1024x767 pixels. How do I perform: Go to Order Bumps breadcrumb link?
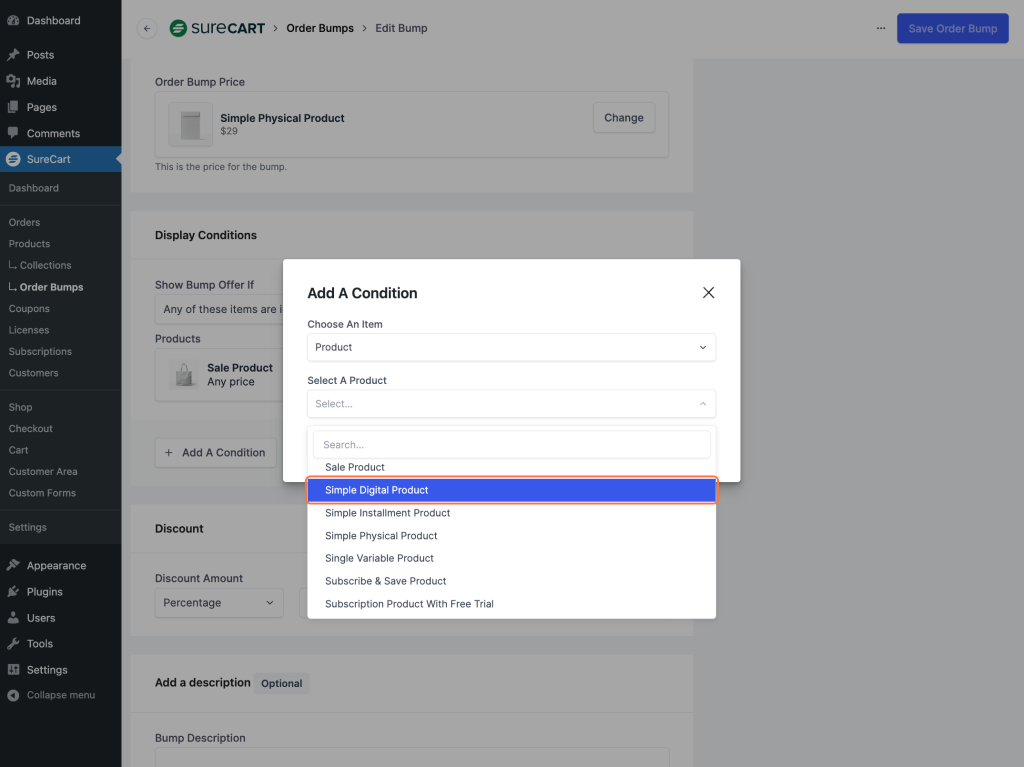click(x=320, y=29)
